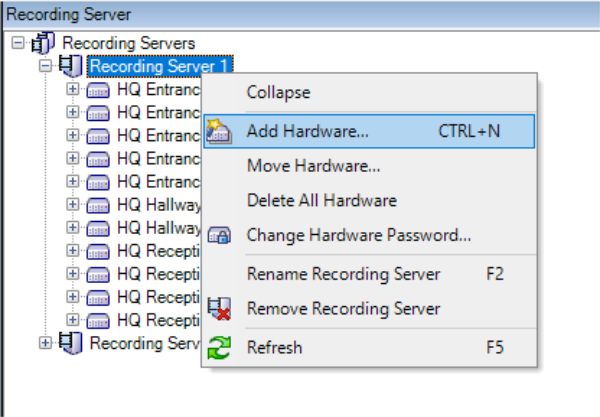The width and height of the screenshot is (600, 417).
Task: Choose Move Hardware... from context menu
Action: [313, 166]
